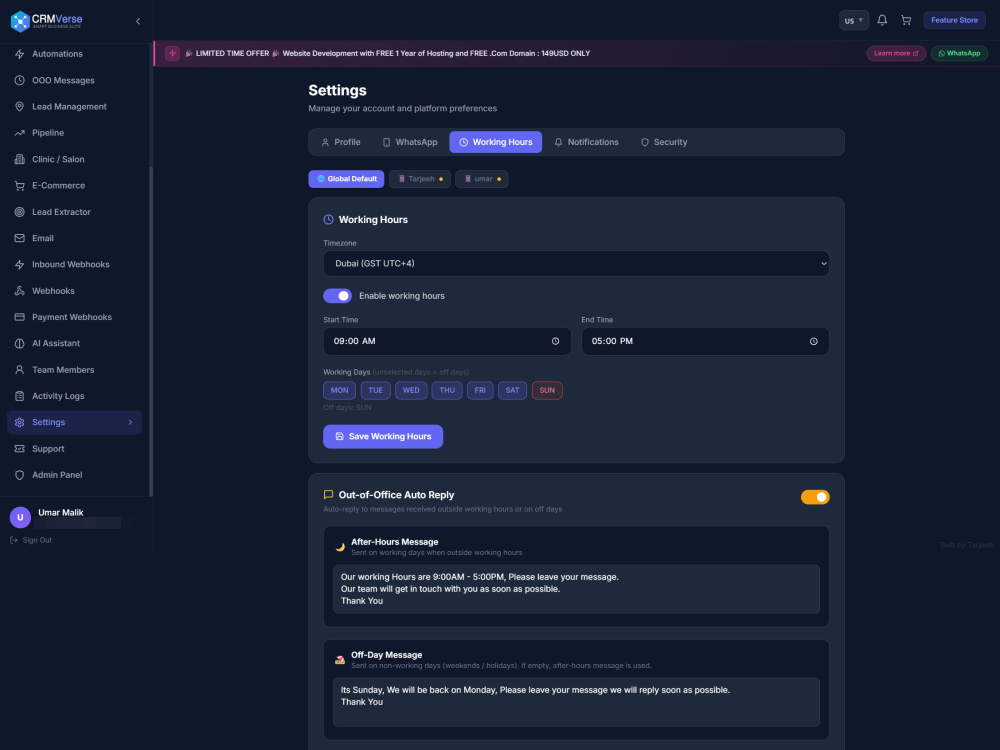This screenshot has width=1000, height=750.
Task: Switch to the Security tab
Action: pos(664,142)
